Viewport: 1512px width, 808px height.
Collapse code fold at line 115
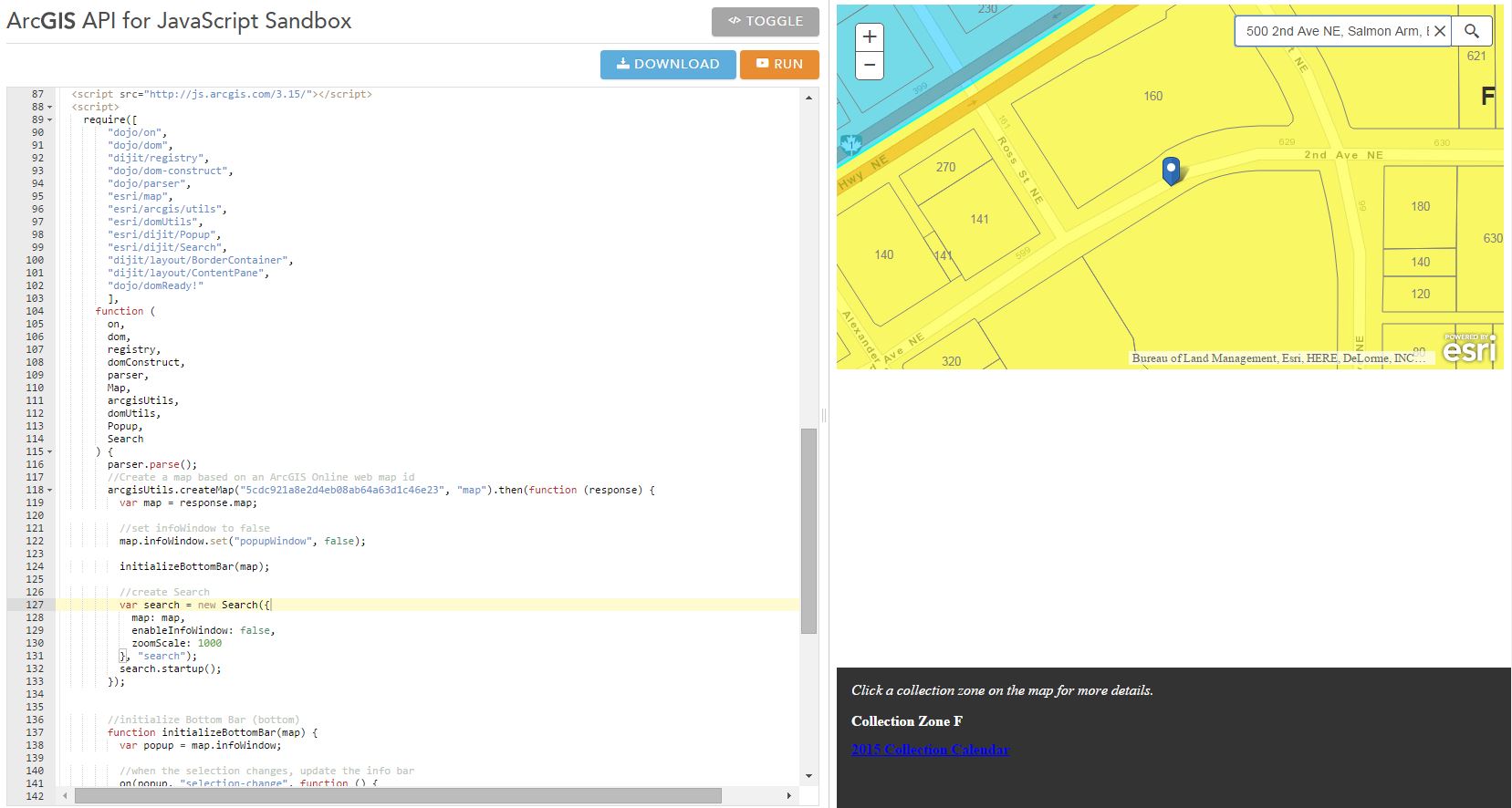click(49, 451)
